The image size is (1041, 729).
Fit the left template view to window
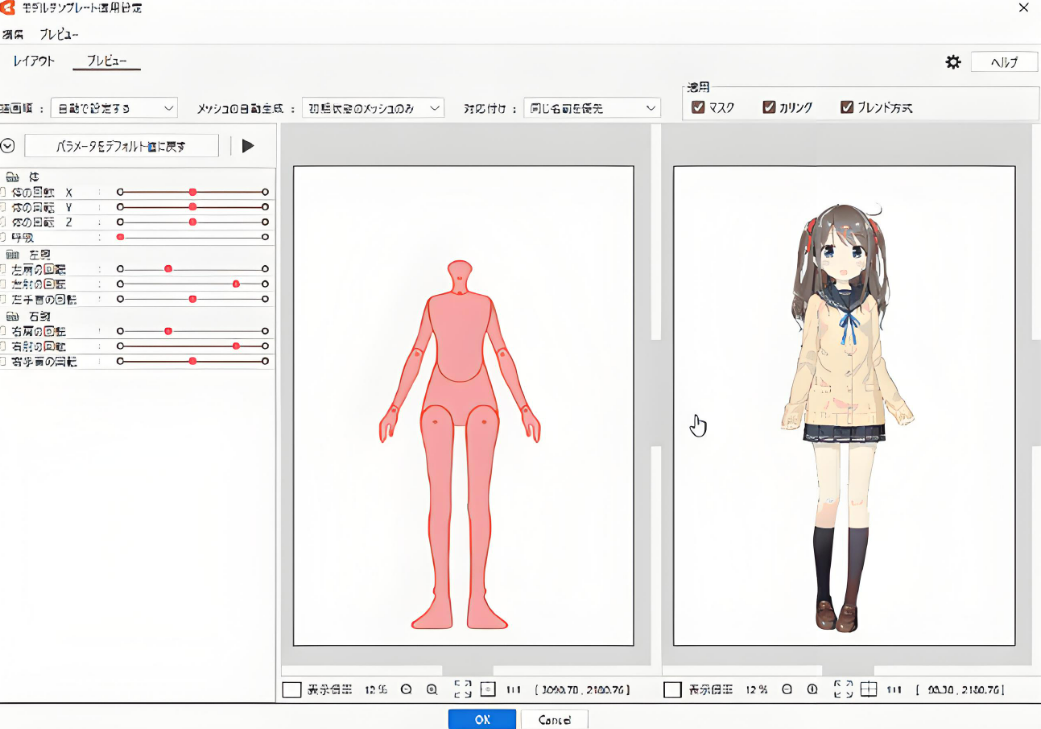coord(463,689)
